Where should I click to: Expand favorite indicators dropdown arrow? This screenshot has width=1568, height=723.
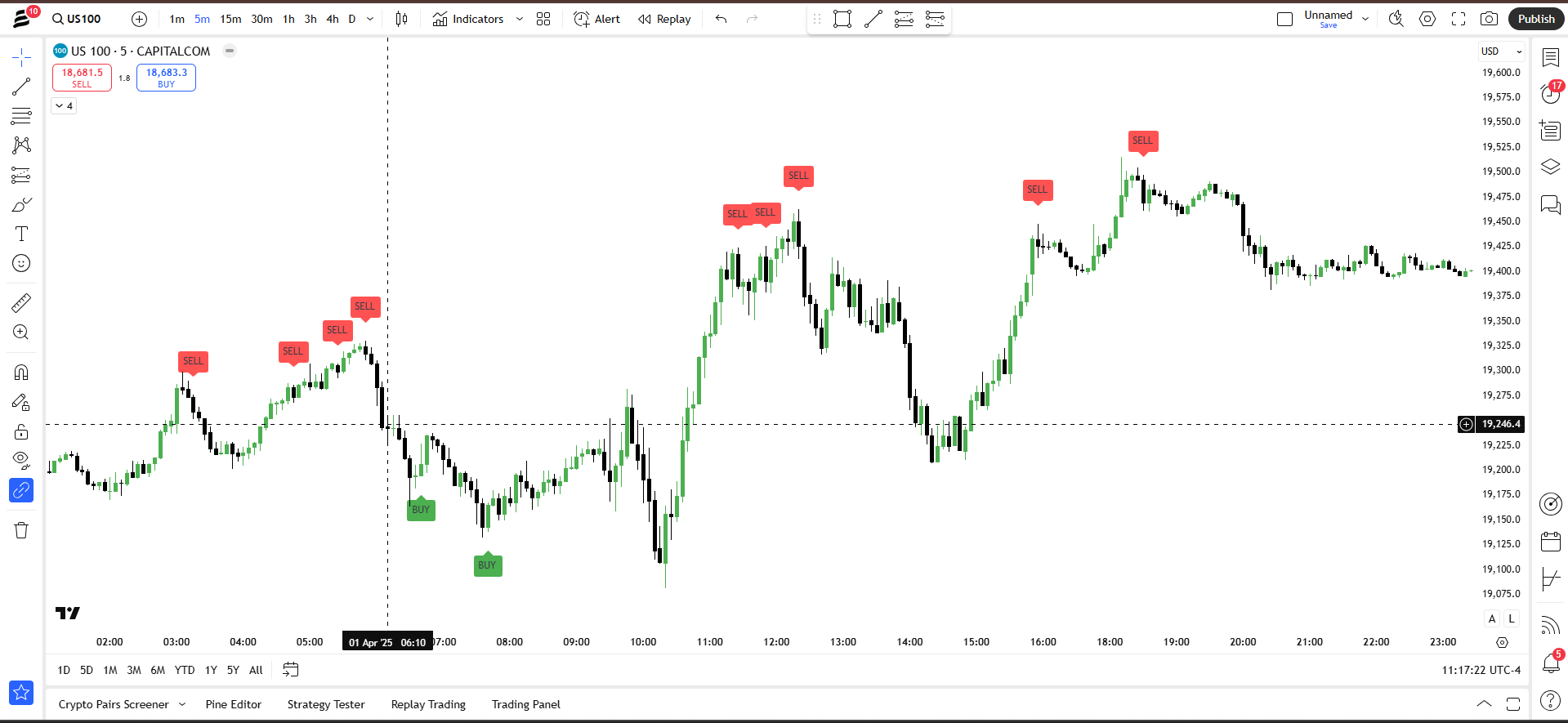click(520, 19)
